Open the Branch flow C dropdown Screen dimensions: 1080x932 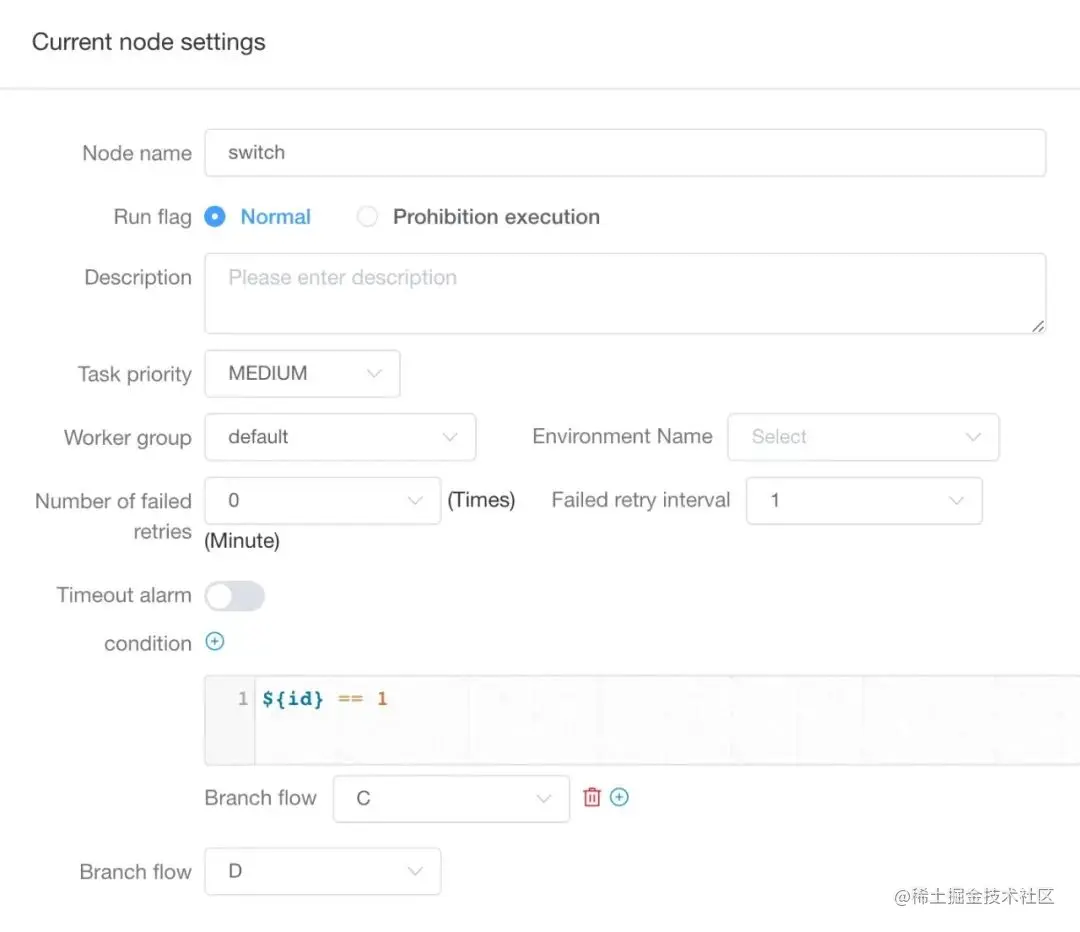451,798
